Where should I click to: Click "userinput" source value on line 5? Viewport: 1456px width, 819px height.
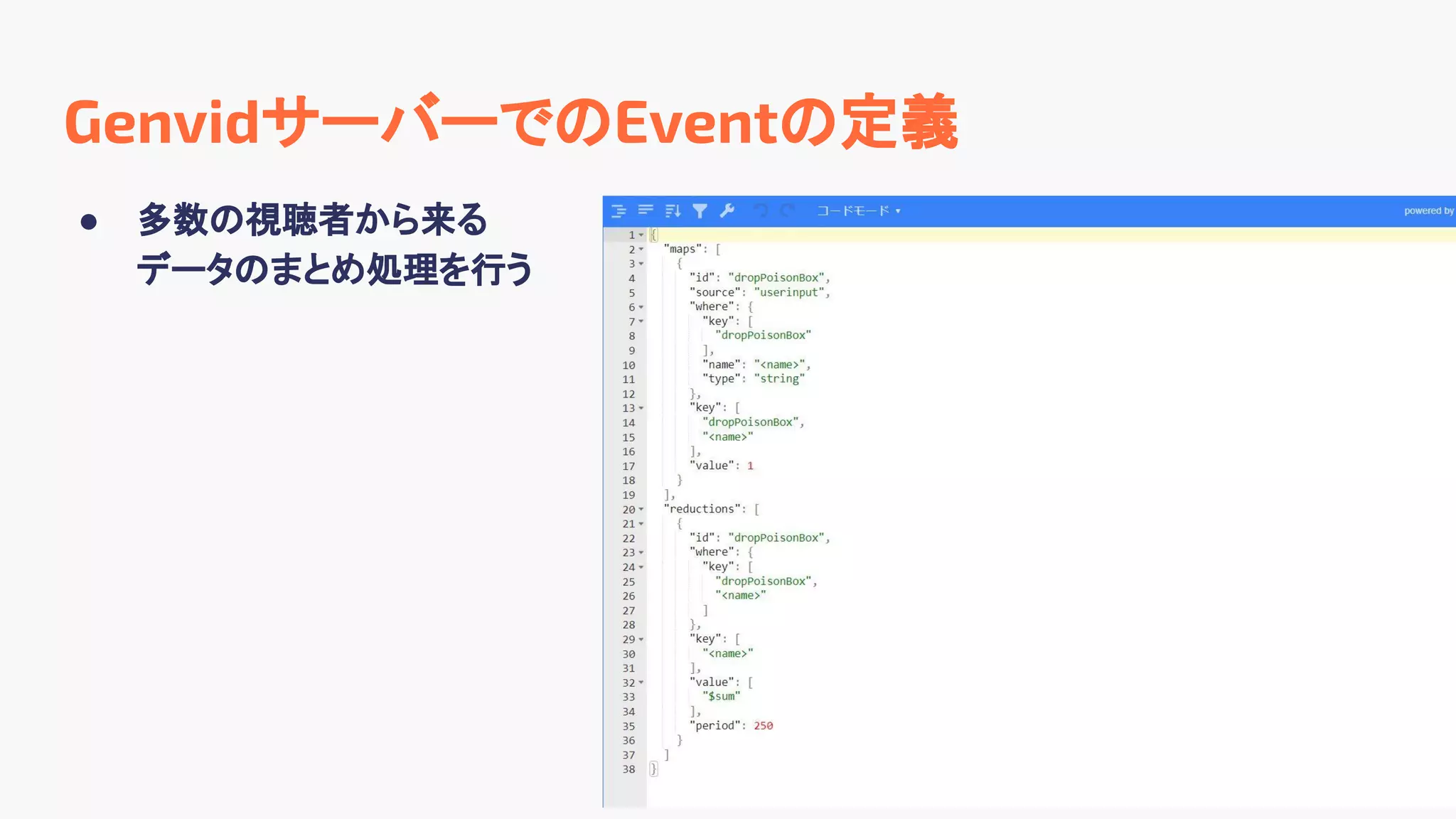point(789,292)
